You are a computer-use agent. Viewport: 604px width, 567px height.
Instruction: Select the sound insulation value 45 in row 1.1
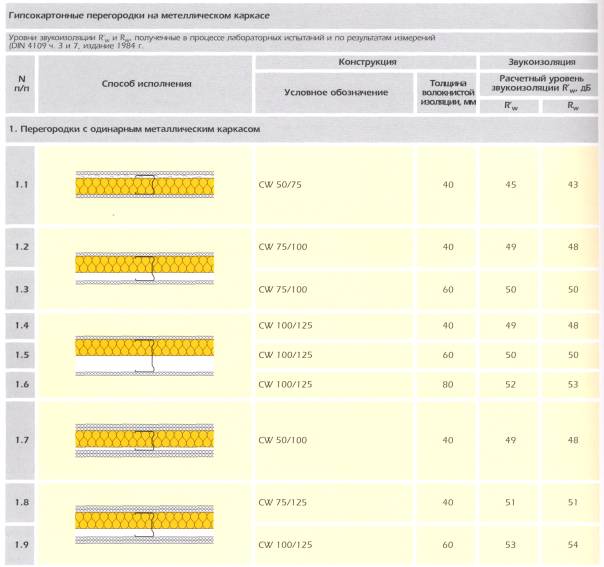tap(509, 184)
